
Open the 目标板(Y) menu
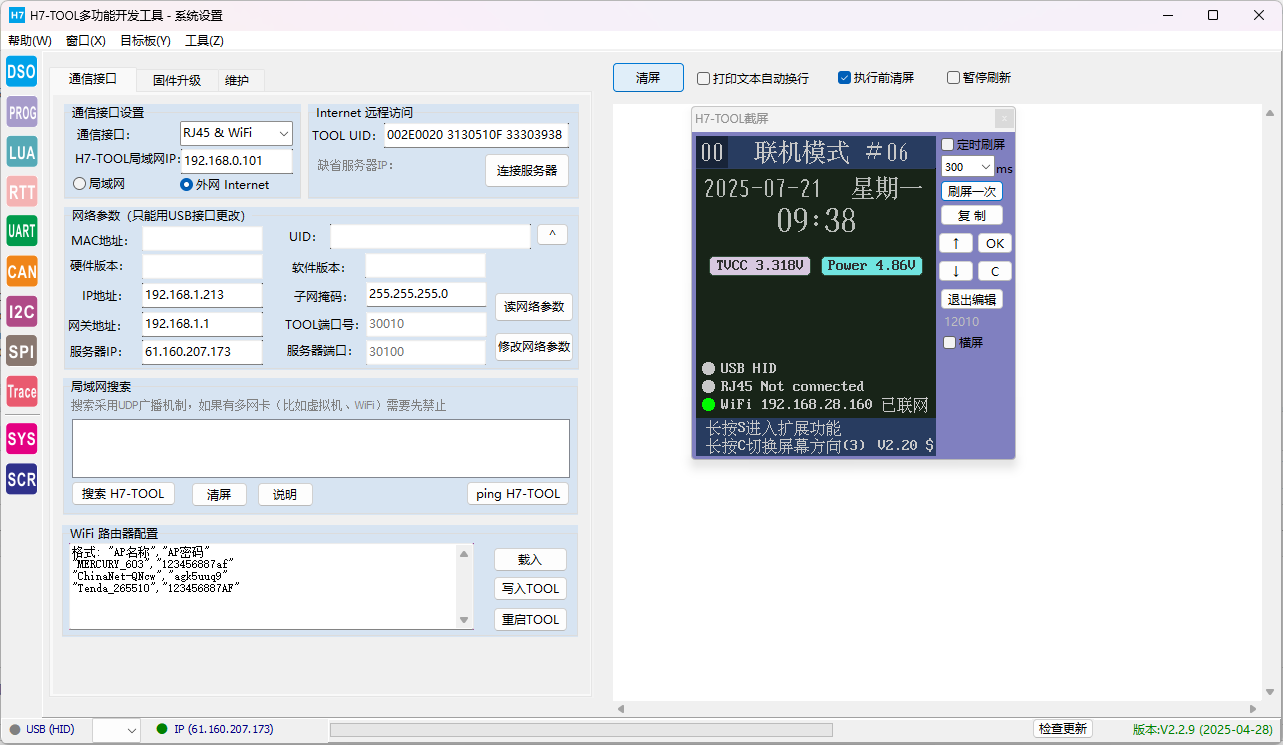145,41
